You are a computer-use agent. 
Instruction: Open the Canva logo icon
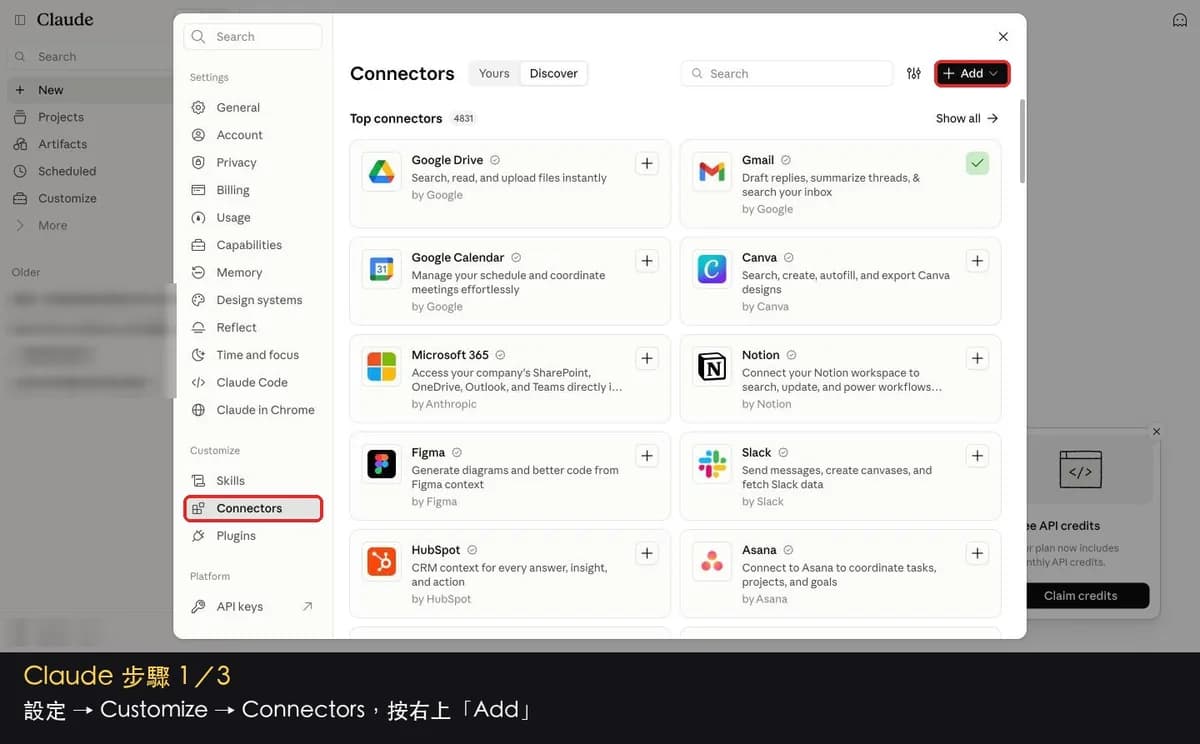tap(711, 269)
